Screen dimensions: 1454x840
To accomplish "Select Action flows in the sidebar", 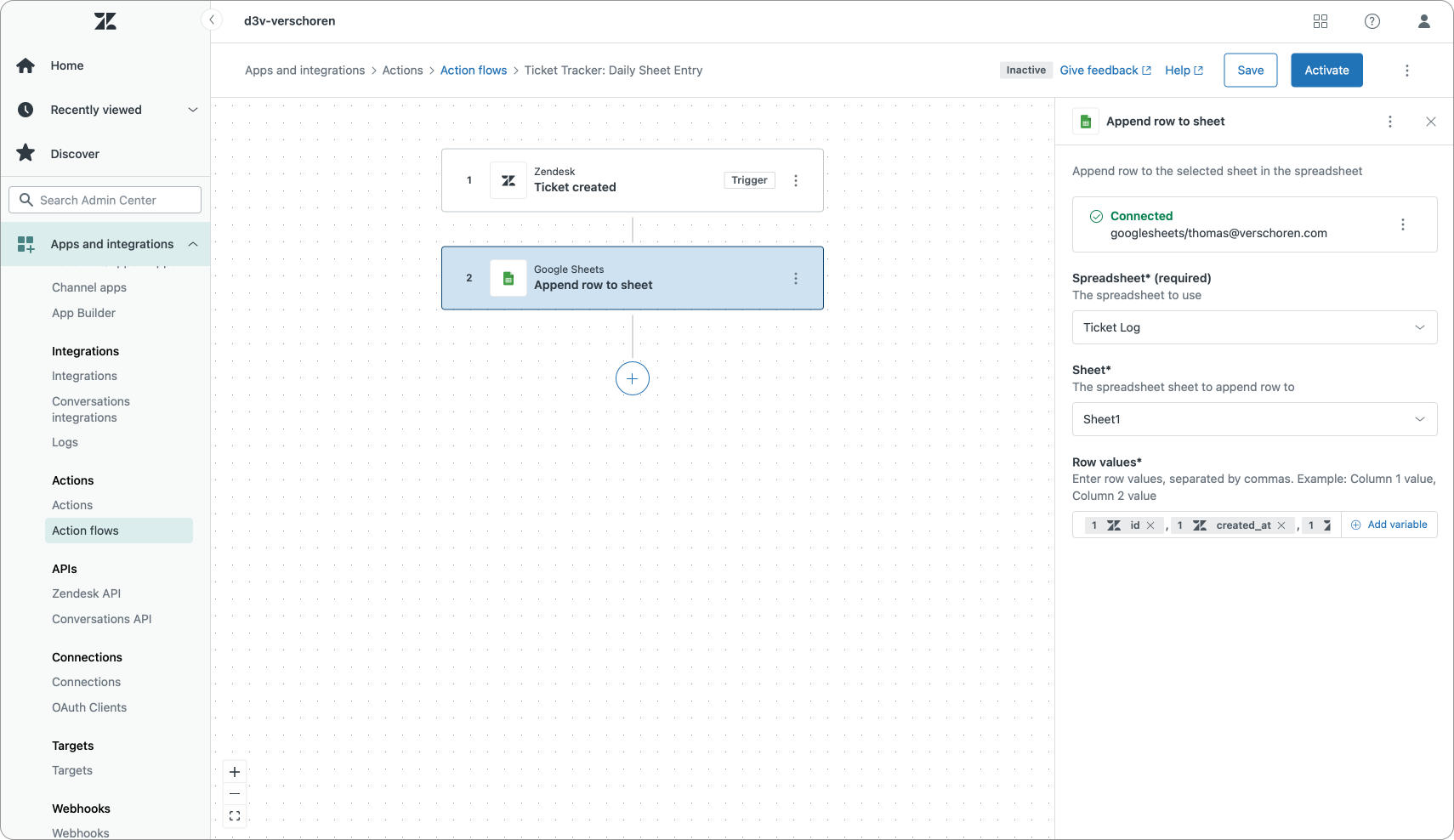I will point(118,531).
